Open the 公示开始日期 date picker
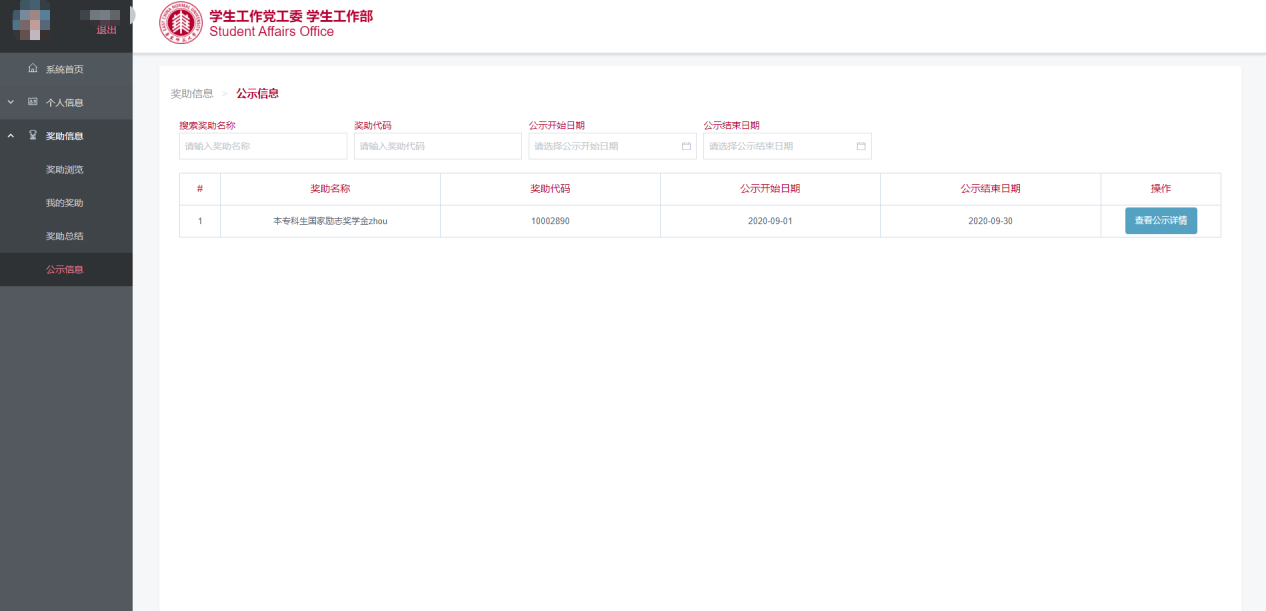Screen dimensions: 1266x611 pos(605,146)
